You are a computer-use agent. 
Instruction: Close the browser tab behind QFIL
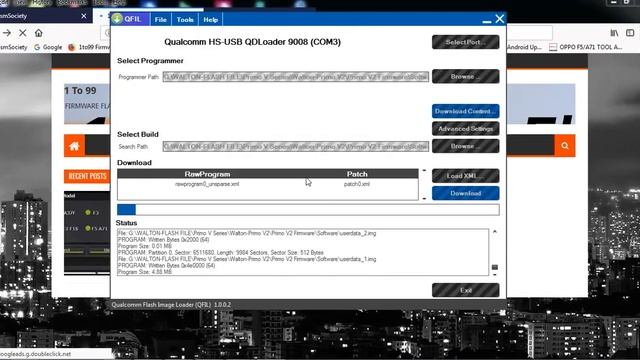[84, 16]
